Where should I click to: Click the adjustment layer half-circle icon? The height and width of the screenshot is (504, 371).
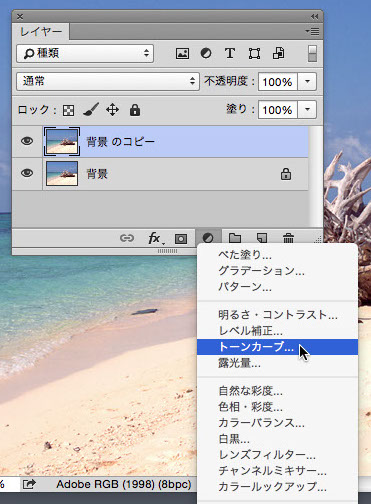(208, 238)
